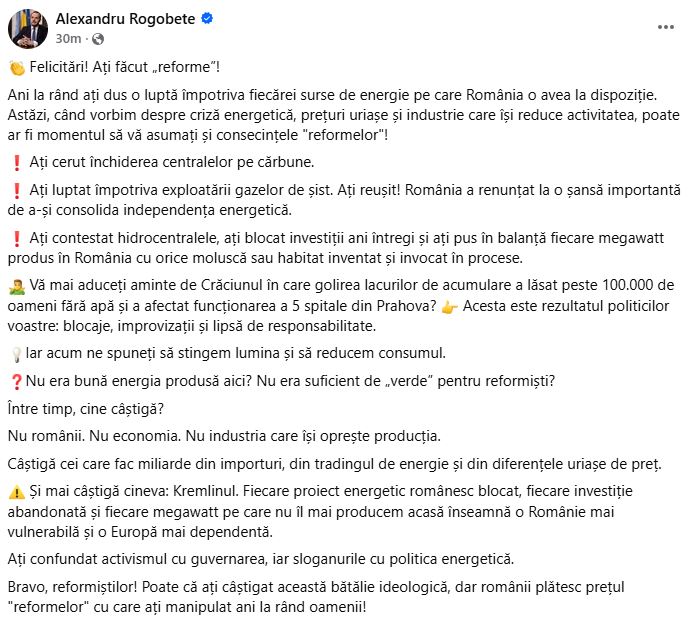The height and width of the screenshot is (623, 692).
Task: Click the facepalm emoji before Vă mai aduceți
Action: pos(17,286)
